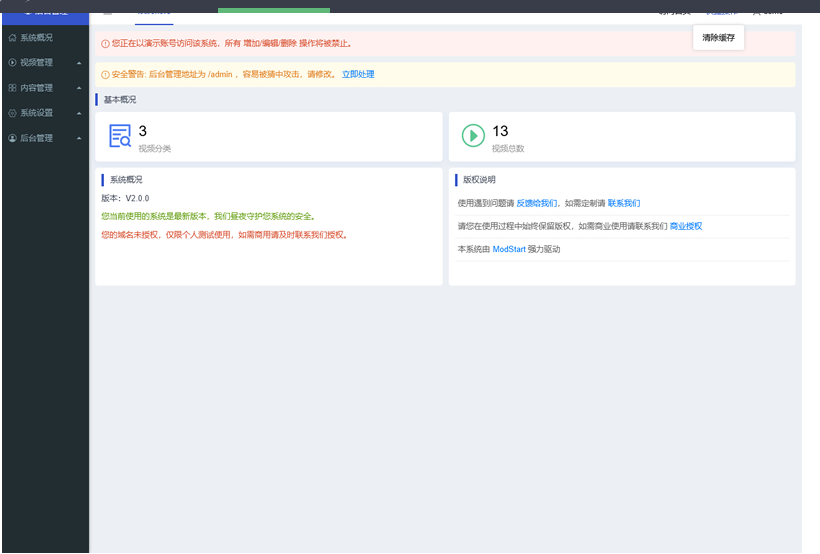Viewport: 820px width, 554px height.
Task: Click the 清除缓存 popup button
Action: point(718,38)
